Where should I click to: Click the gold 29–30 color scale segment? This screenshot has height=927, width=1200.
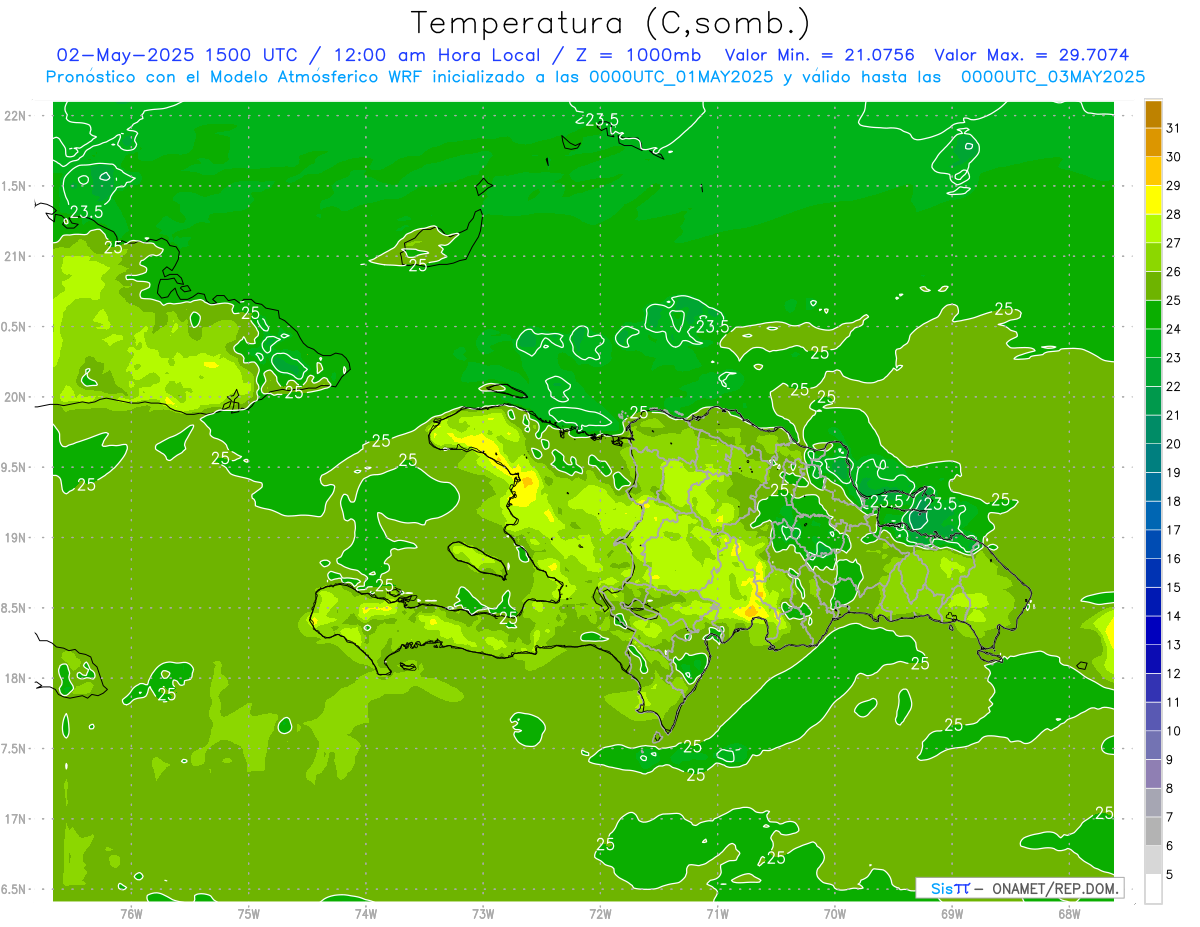pos(1153,172)
